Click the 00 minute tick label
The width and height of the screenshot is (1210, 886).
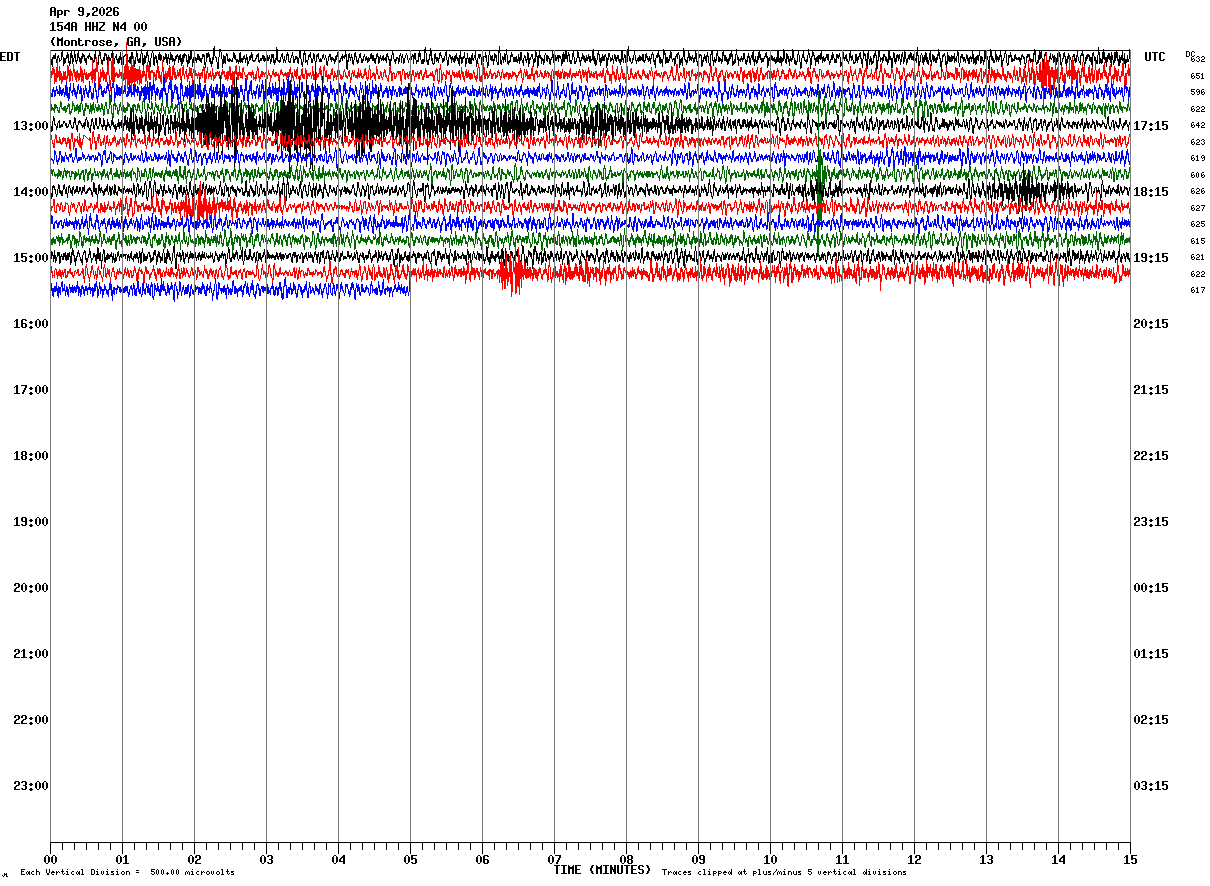click(x=50, y=860)
